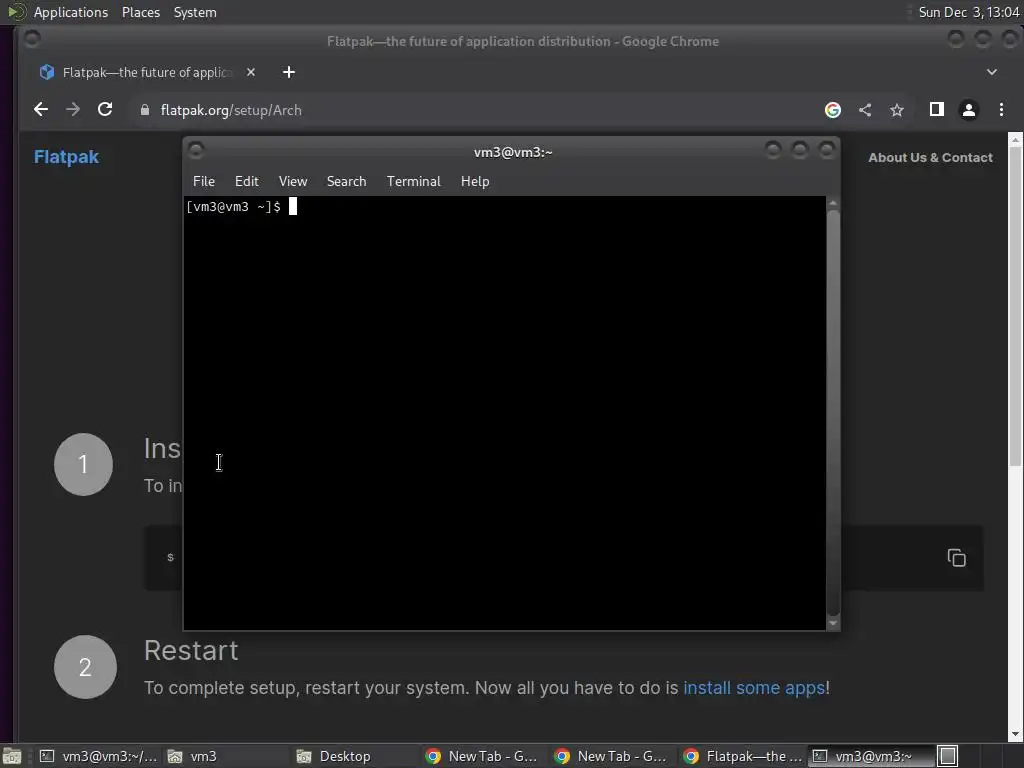This screenshot has height=768, width=1024.
Task: Go forward in Chrome history
Action: click(72, 110)
